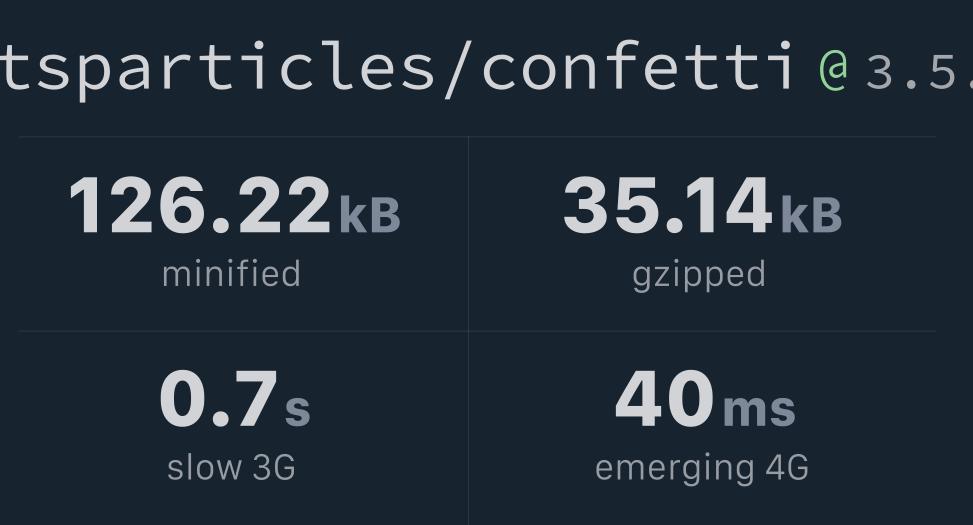This screenshot has width=973, height=525.
Task: Click the slash separator in the package name
Action: coord(458,70)
